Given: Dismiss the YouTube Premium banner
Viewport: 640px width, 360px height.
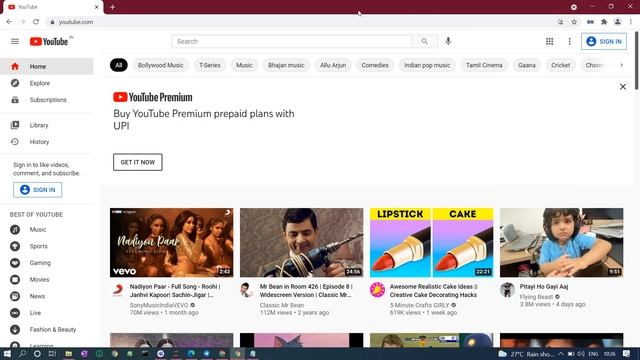Looking at the screenshot, I should [x=622, y=87].
